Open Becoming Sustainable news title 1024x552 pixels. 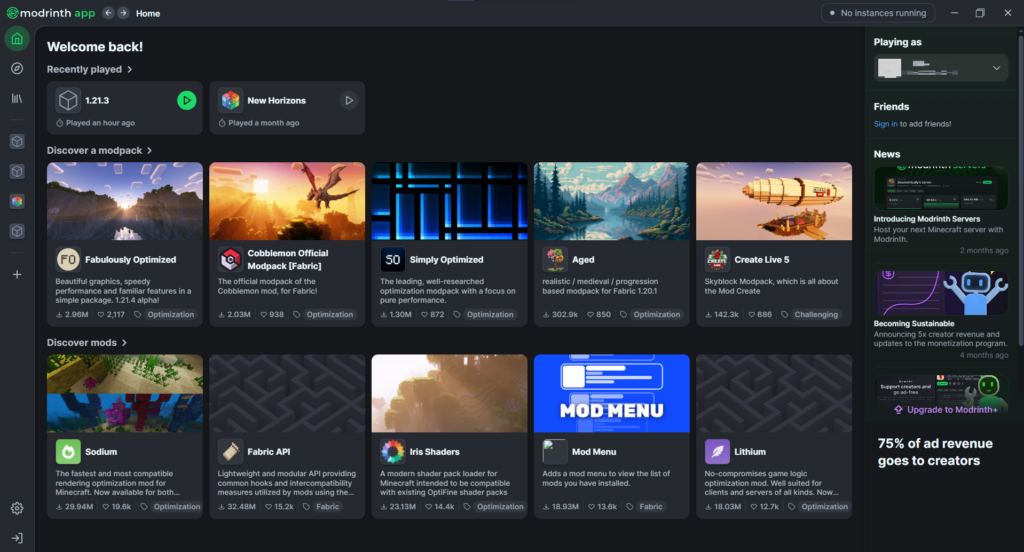pyautogui.click(x=914, y=323)
